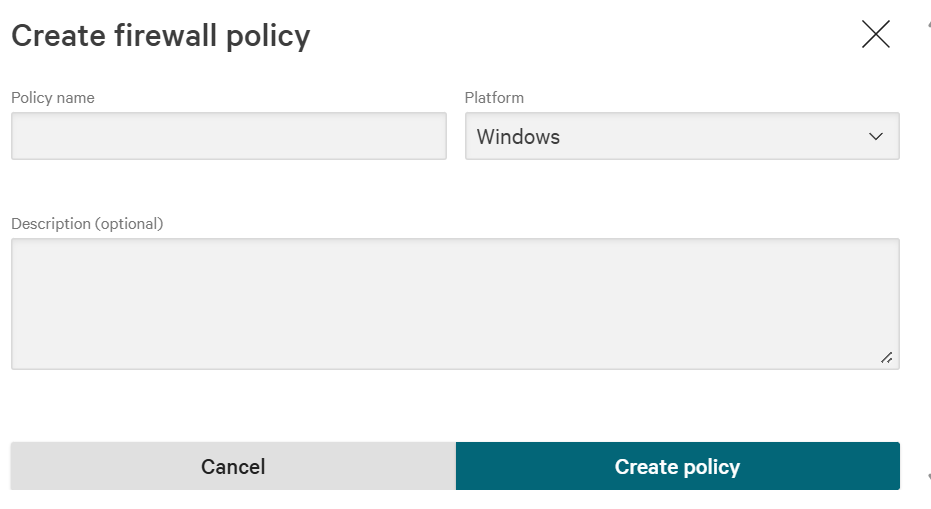The width and height of the screenshot is (931, 509).
Task: Click the Policy name input field
Action: coord(228,136)
